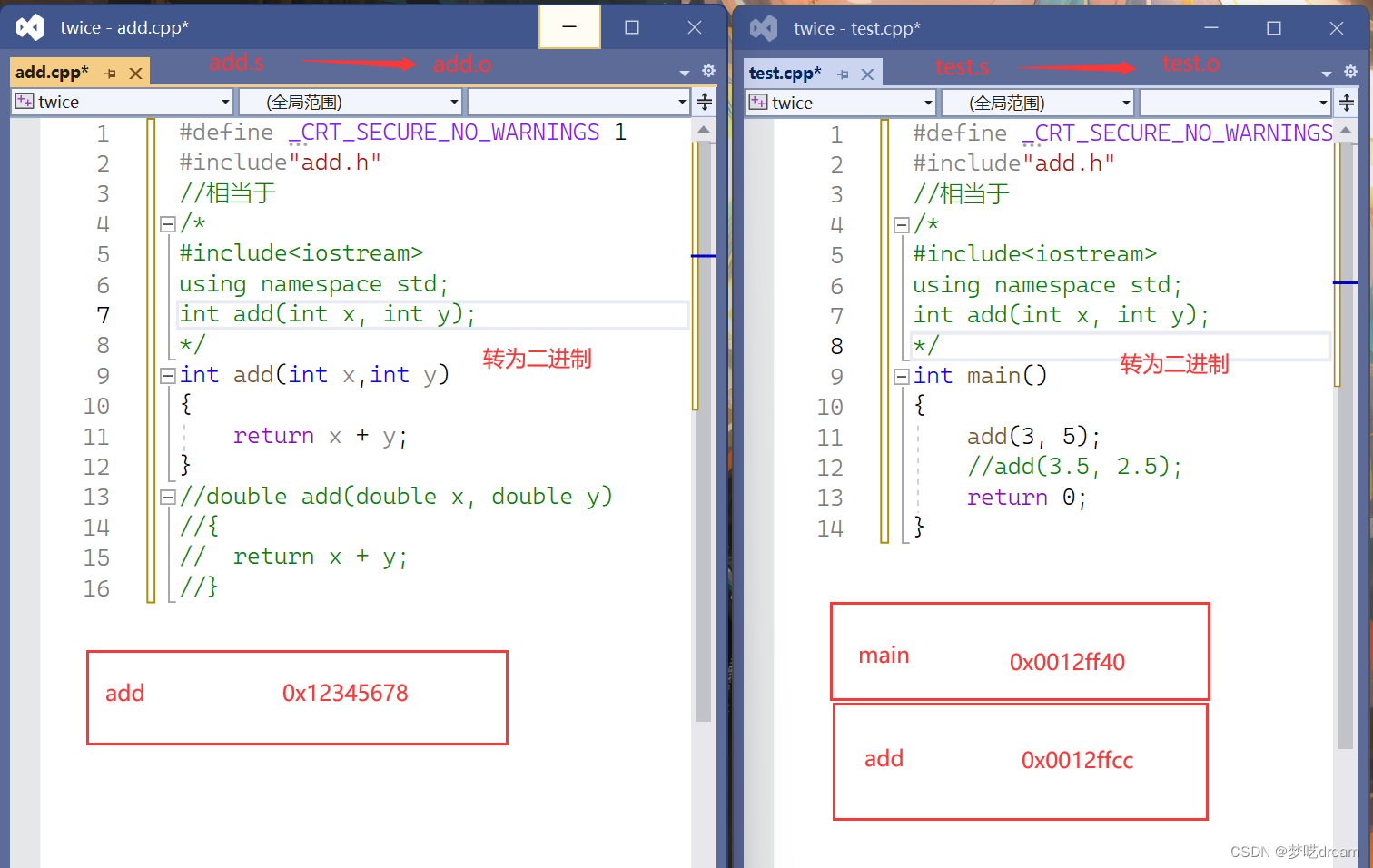This screenshot has width=1373, height=868.
Task: Split the add.cpp editor view
Action: (705, 102)
